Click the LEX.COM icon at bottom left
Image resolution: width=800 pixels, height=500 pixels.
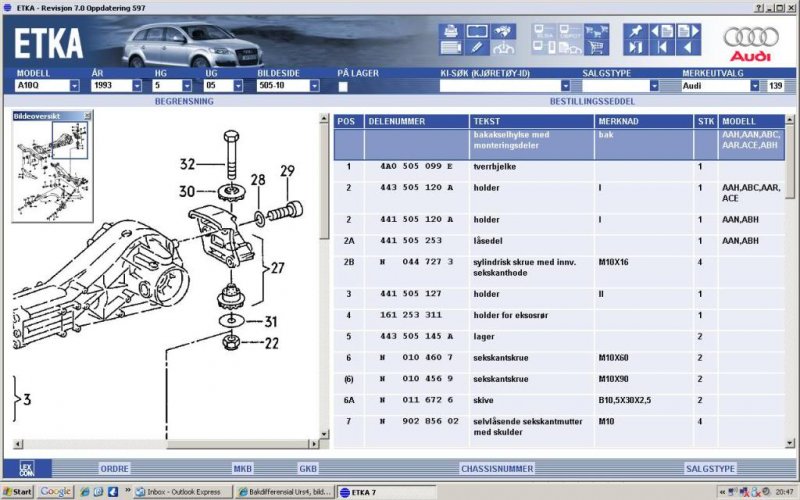[25, 468]
